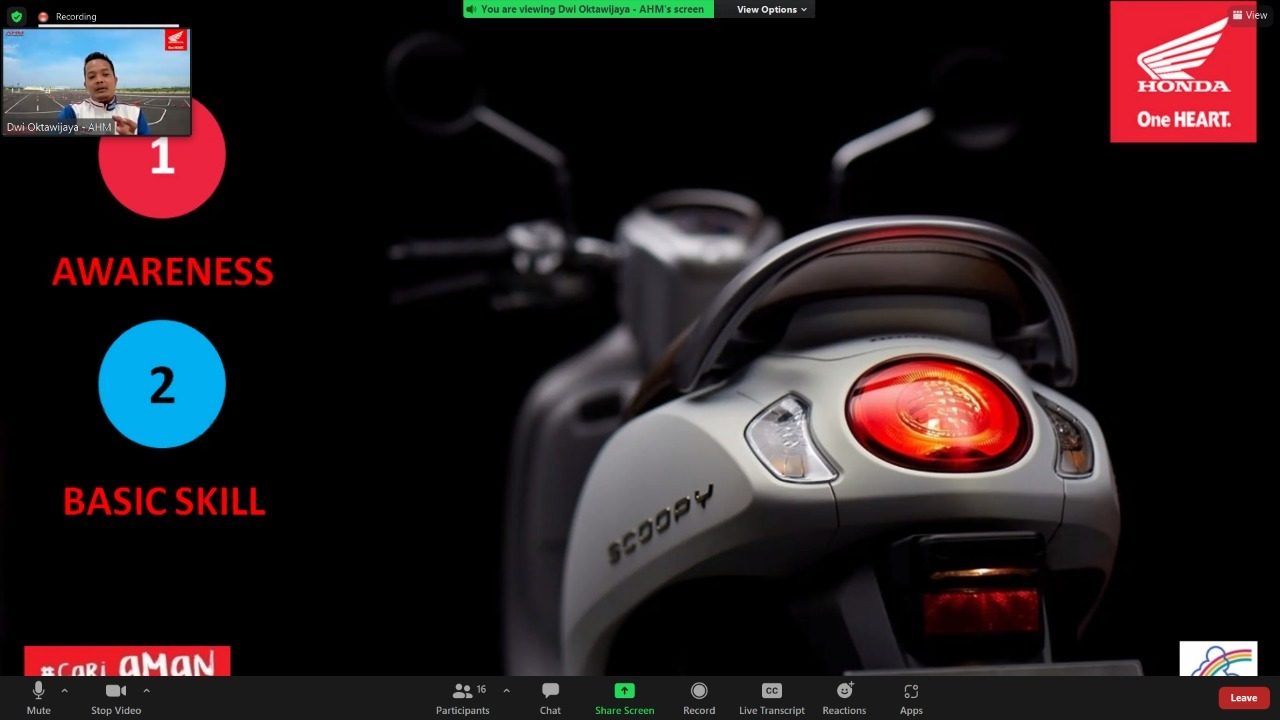Click the green encryption shield icon

tap(16, 17)
